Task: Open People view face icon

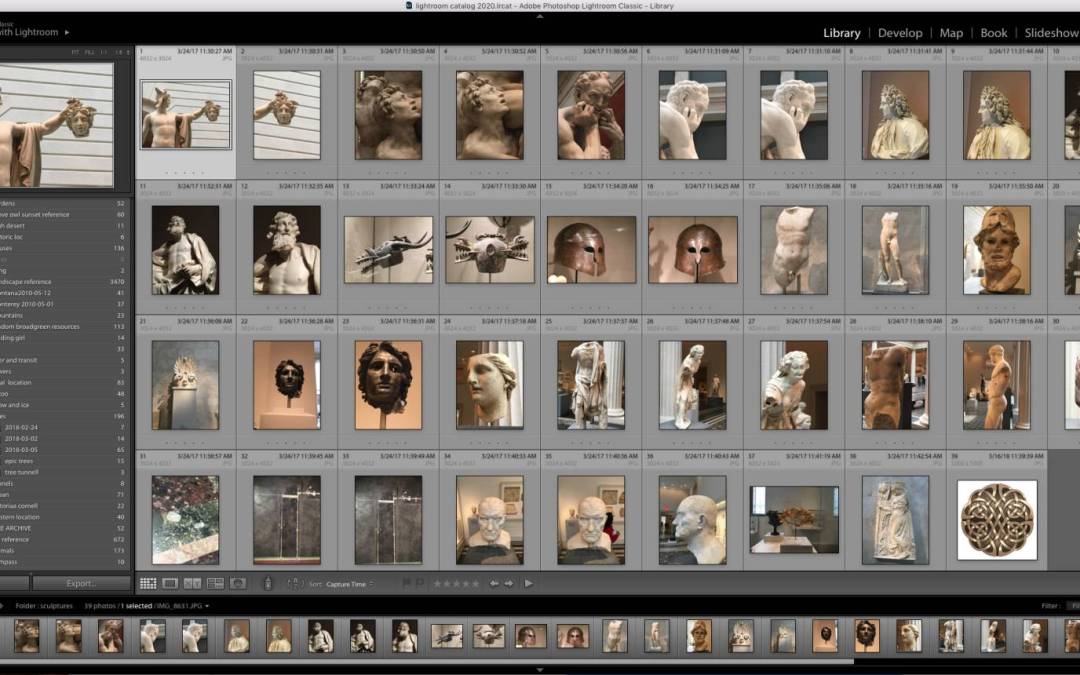Action: point(238,583)
